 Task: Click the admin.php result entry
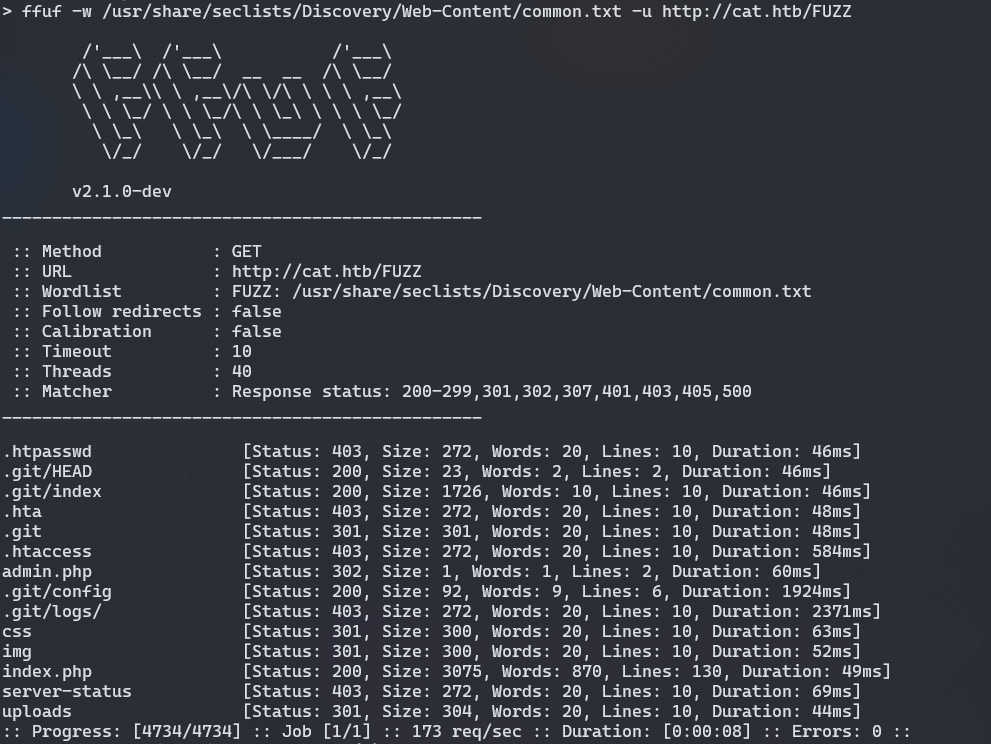[x=47, y=571]
